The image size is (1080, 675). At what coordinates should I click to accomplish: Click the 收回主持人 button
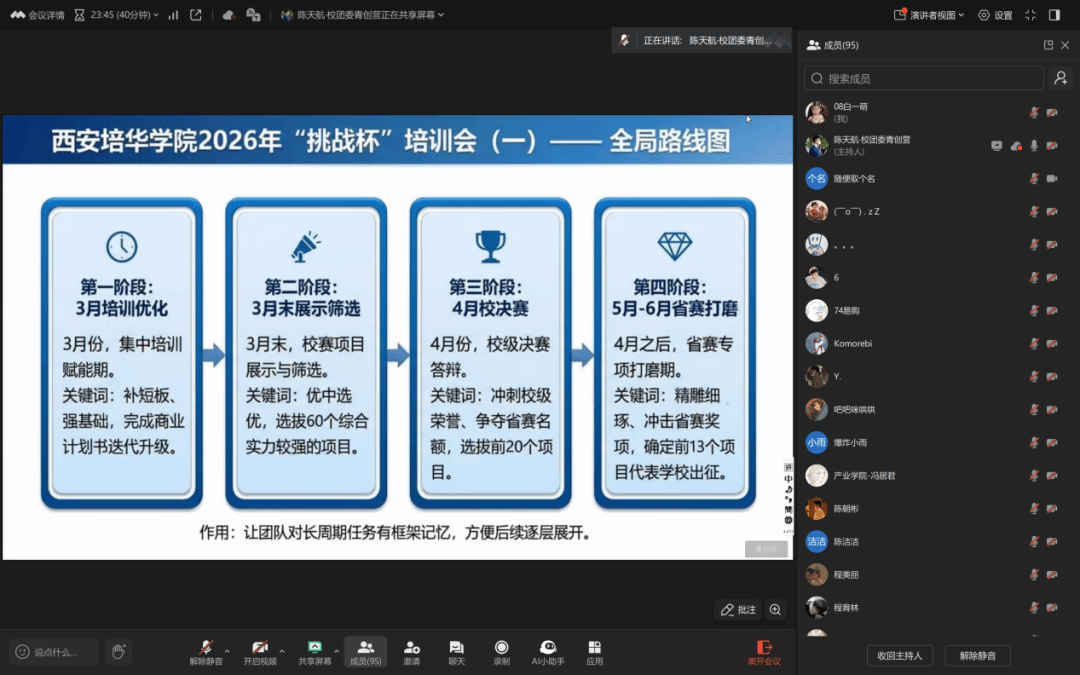(x=900, y=656)
